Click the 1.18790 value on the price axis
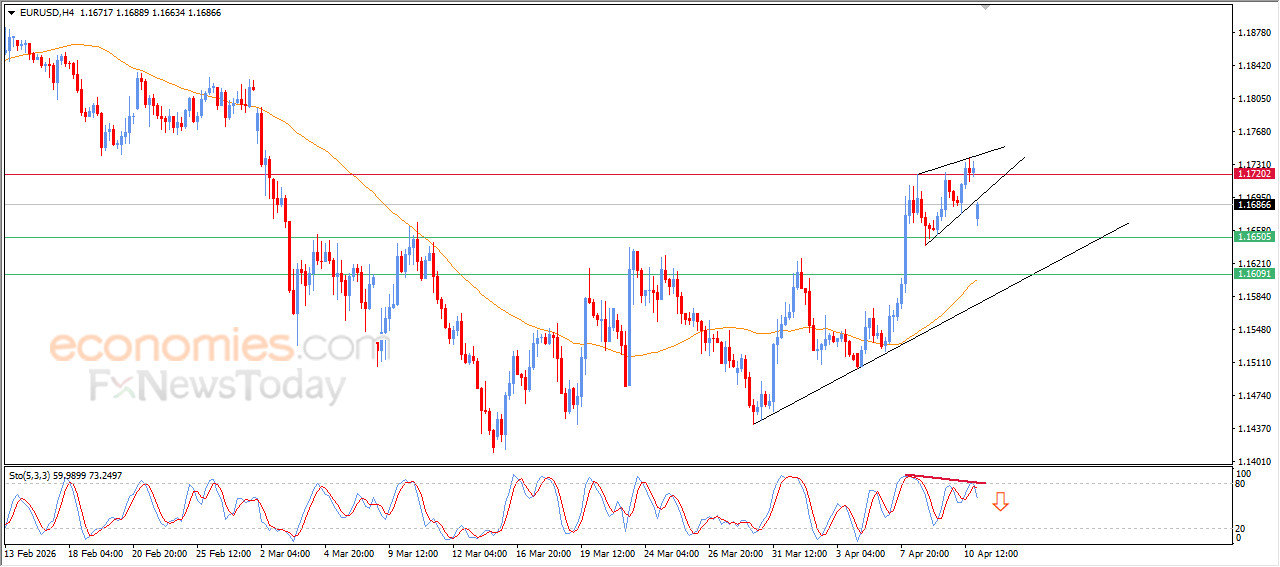 tap(1252, 33)
